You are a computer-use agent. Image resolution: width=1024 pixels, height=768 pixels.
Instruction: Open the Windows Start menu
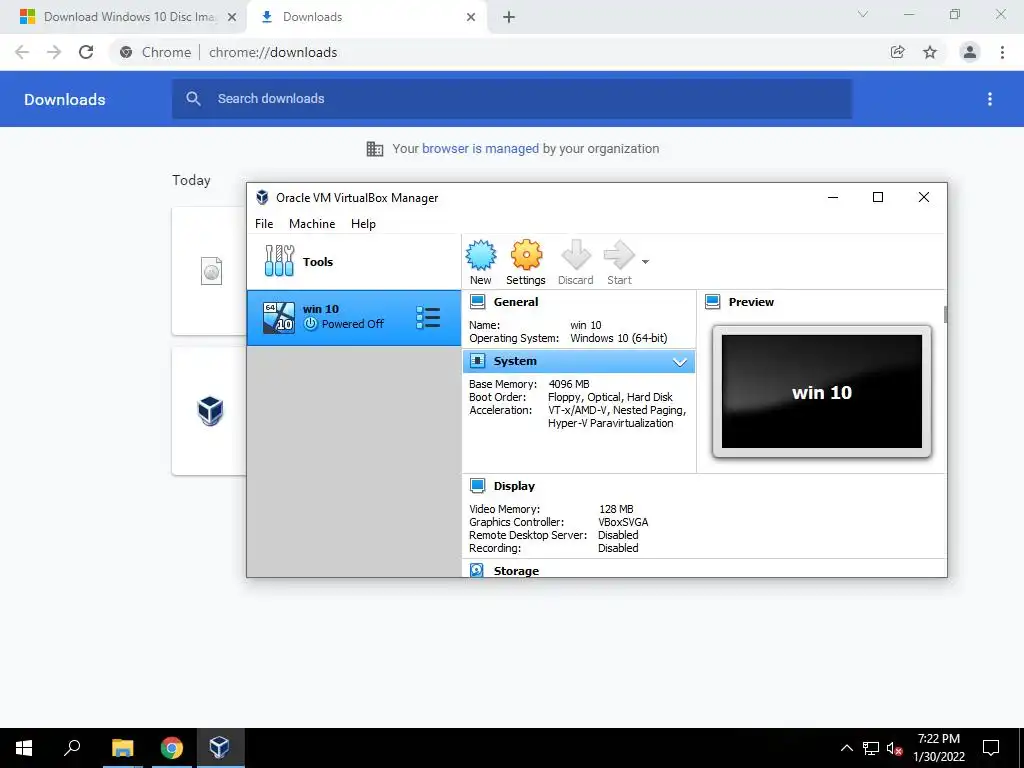[x=24, y=748]
